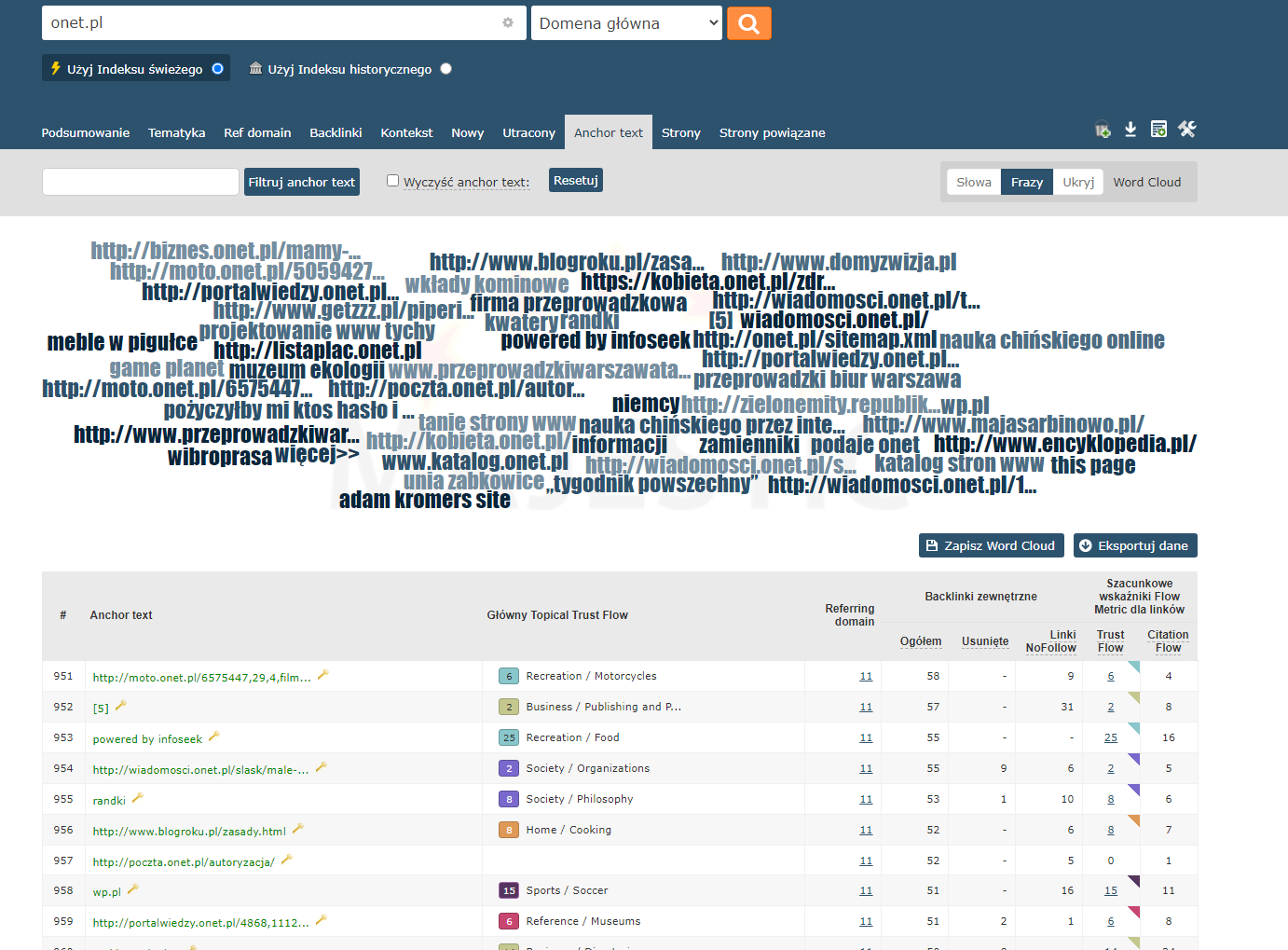Toggle Ukryj to hide the word cloud
This screenshot has height=950, width=1288.
(1078, 182)
